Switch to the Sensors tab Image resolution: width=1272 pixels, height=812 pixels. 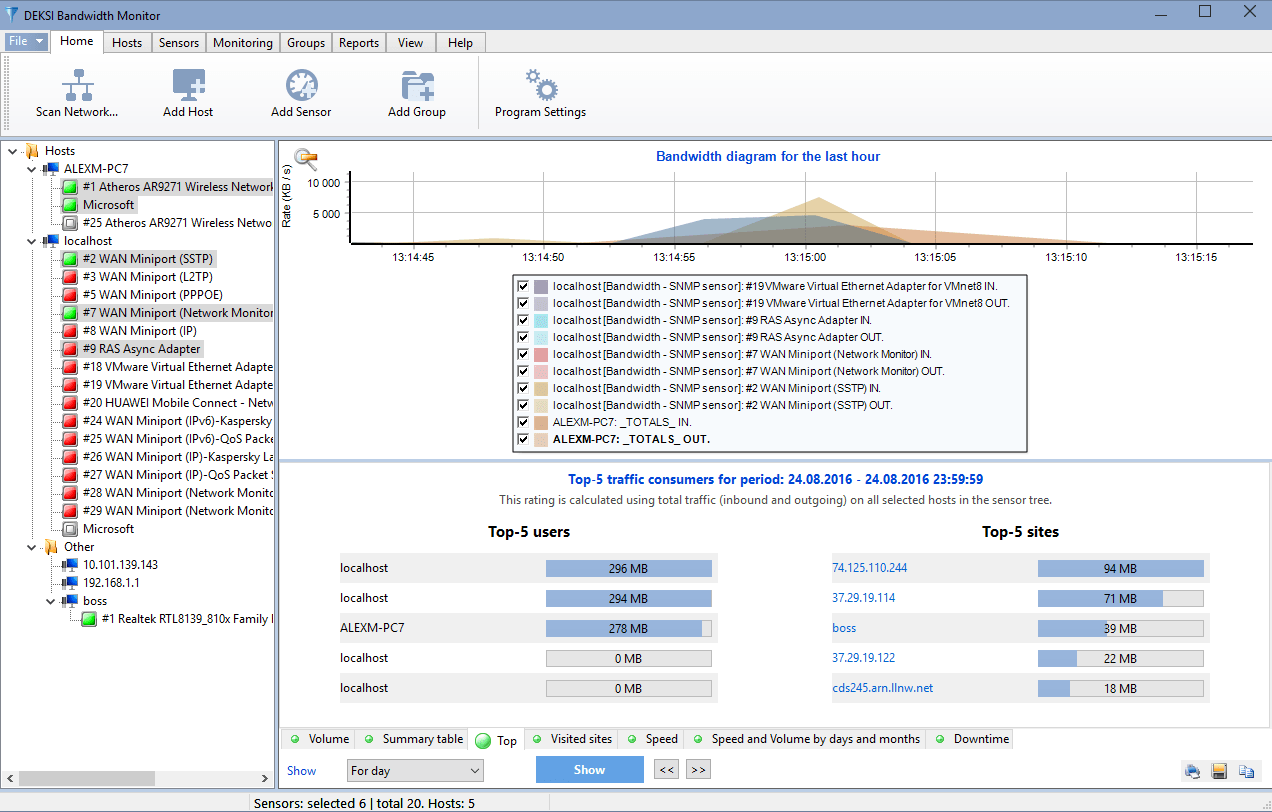178,42
